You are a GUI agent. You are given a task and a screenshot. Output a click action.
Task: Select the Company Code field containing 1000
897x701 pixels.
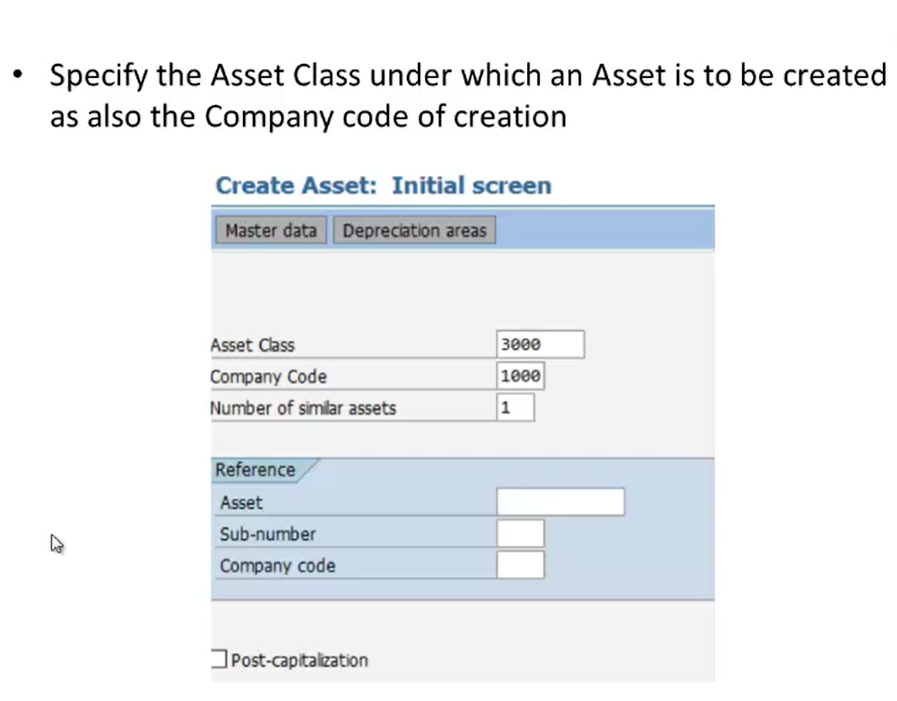pyautogui.click(x=521, y=376)
